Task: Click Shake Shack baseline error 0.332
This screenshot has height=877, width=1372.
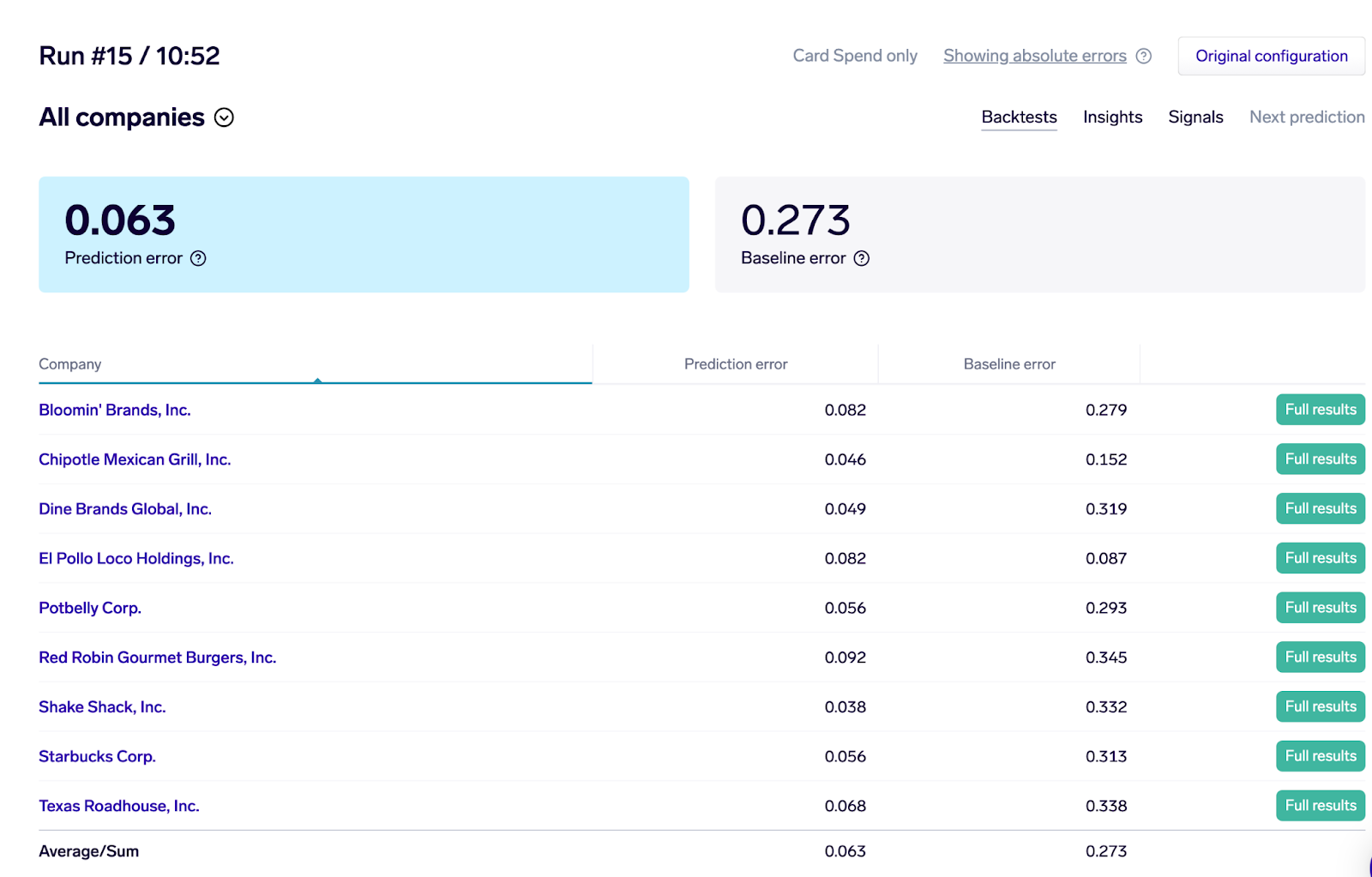Action: 1106,707
